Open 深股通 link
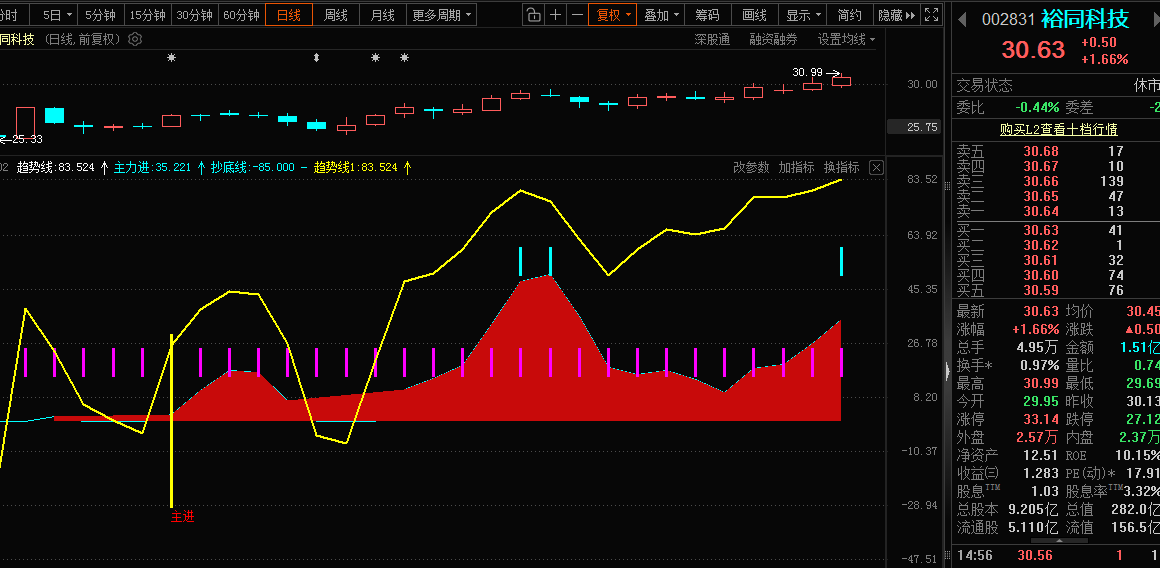 712,39
